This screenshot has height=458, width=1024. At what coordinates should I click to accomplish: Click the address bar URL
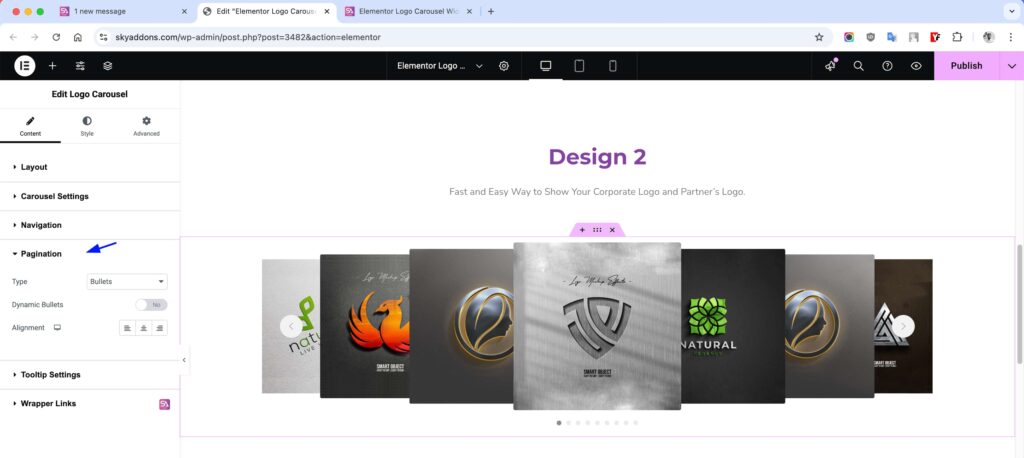click(x=248, y=37)
